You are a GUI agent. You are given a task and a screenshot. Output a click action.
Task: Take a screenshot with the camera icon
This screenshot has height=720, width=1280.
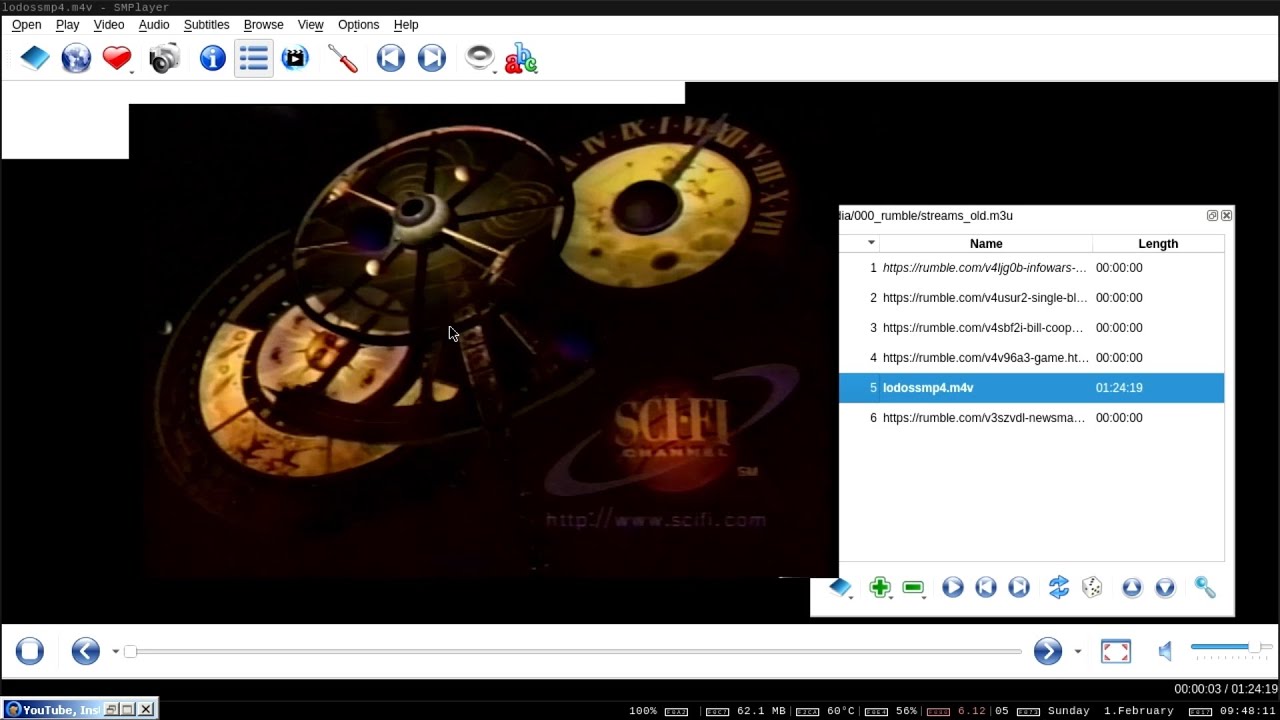(163, 58)
